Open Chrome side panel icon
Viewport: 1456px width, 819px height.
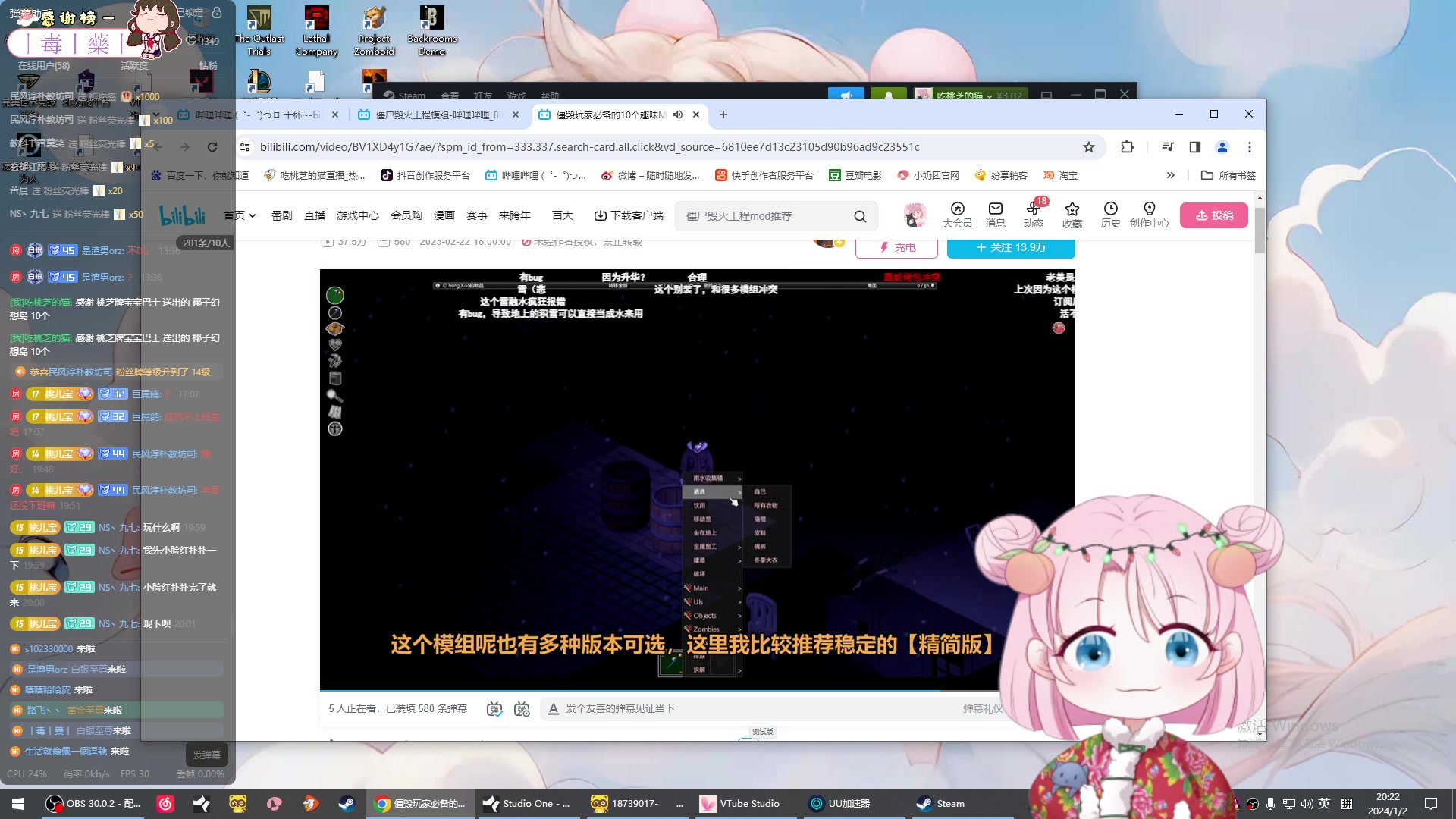(x=1195, y=147)
